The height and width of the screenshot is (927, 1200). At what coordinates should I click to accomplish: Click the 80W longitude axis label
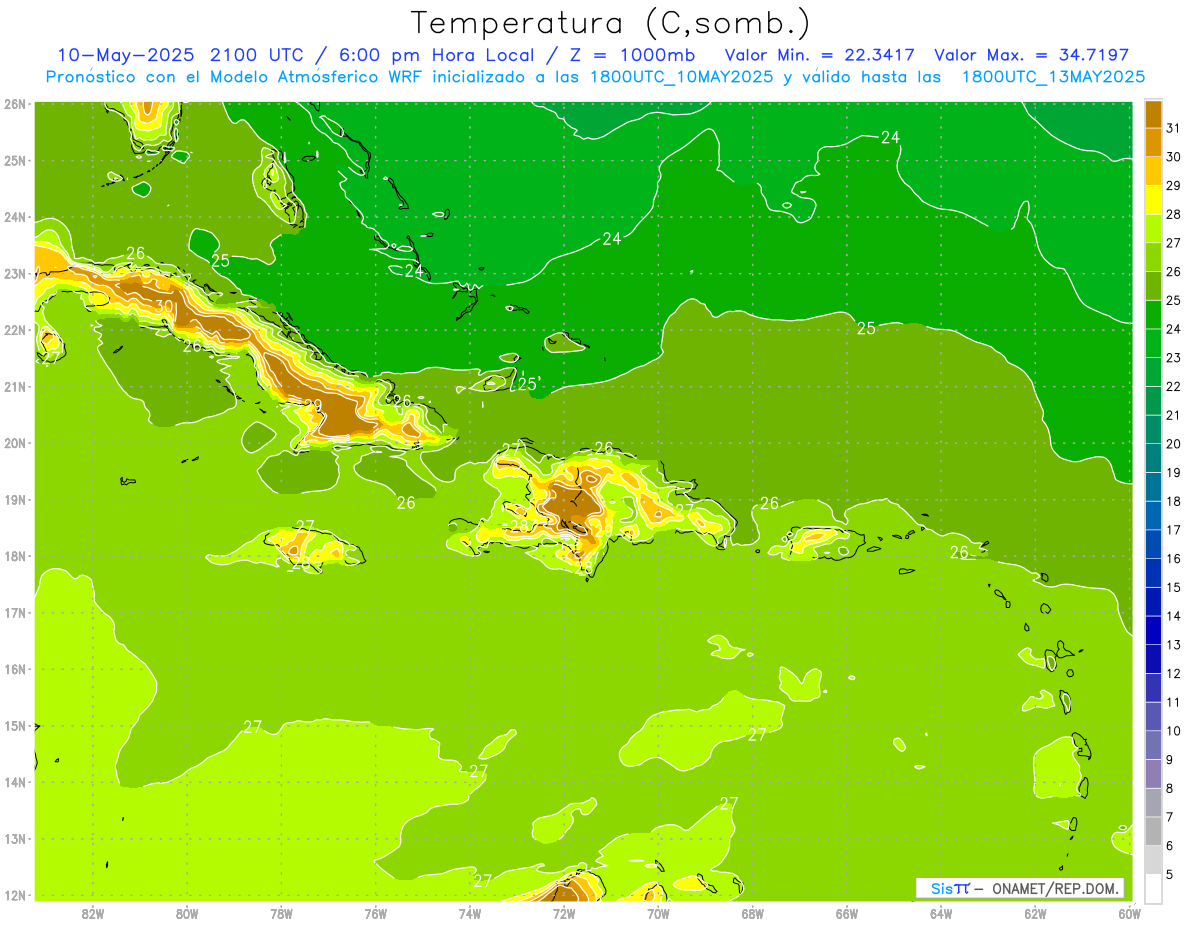point(187,913)
